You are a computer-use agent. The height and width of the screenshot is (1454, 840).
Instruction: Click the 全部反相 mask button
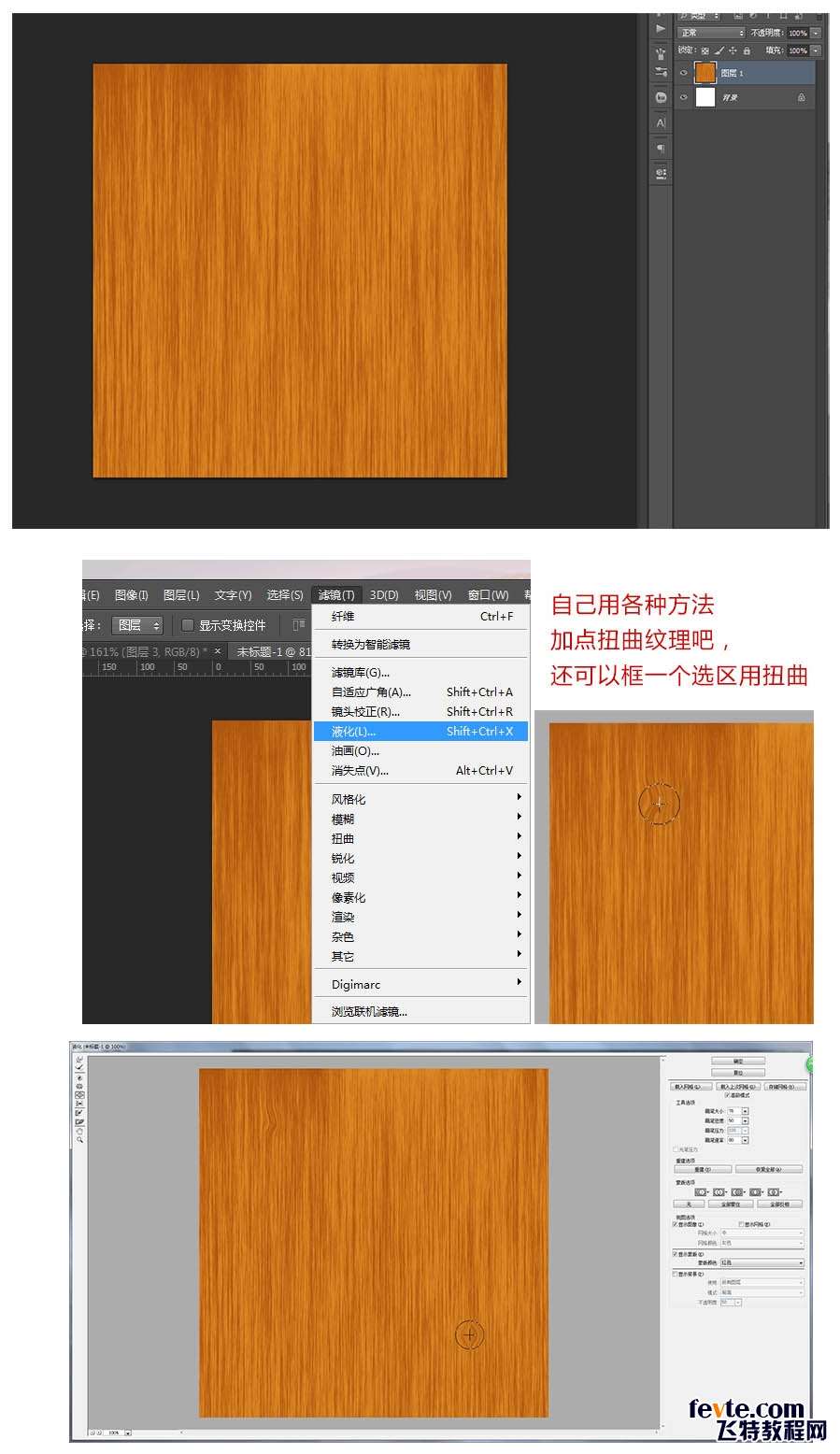[780, 1205]
